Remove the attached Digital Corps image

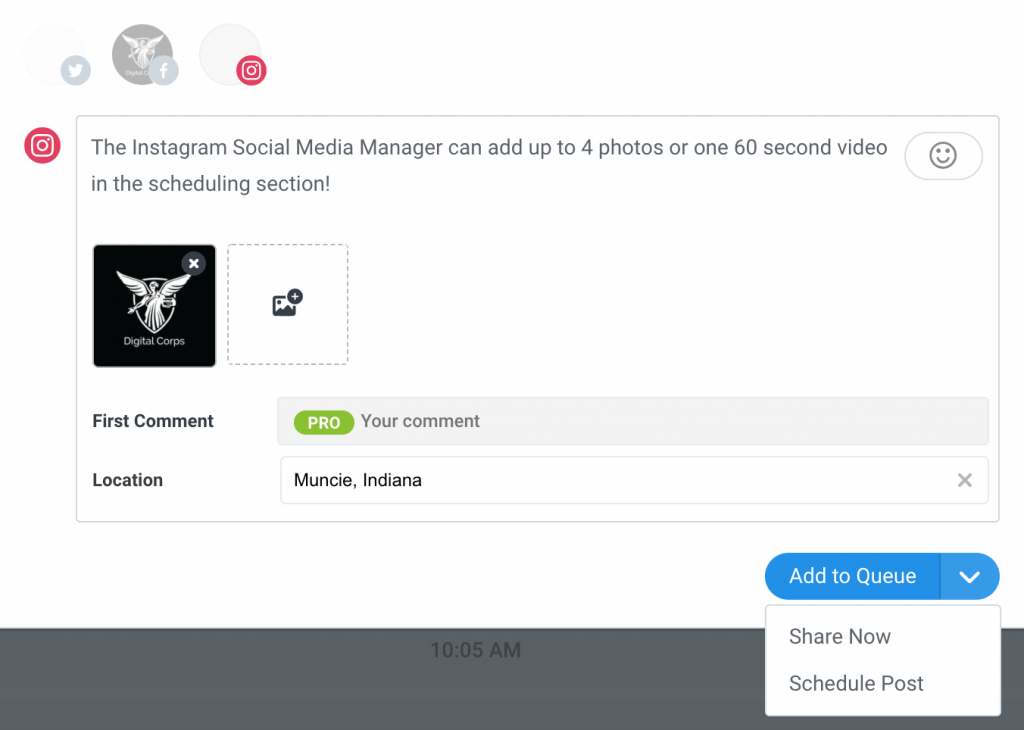tap(194, 264)
